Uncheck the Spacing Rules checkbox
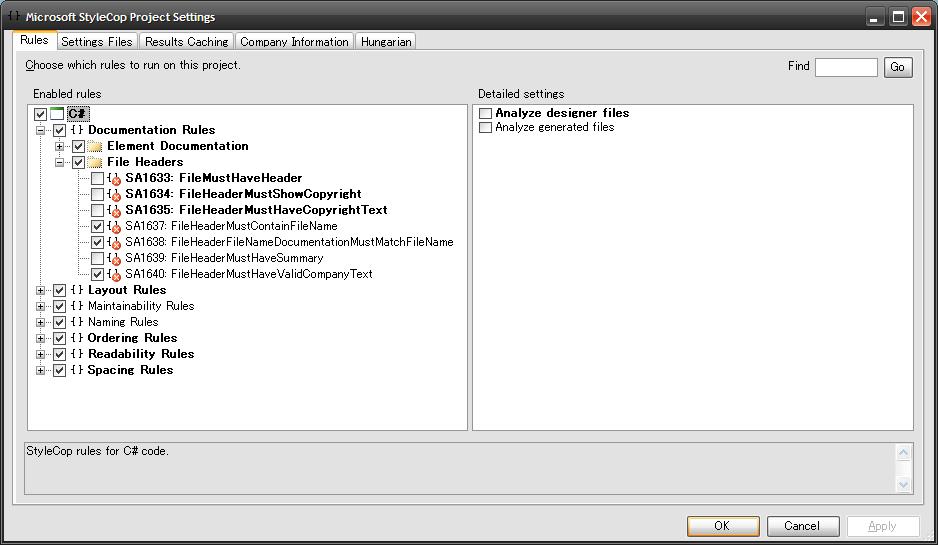Image resolution: width=938 pixels, height=545 pixels. tap(59, 370)
